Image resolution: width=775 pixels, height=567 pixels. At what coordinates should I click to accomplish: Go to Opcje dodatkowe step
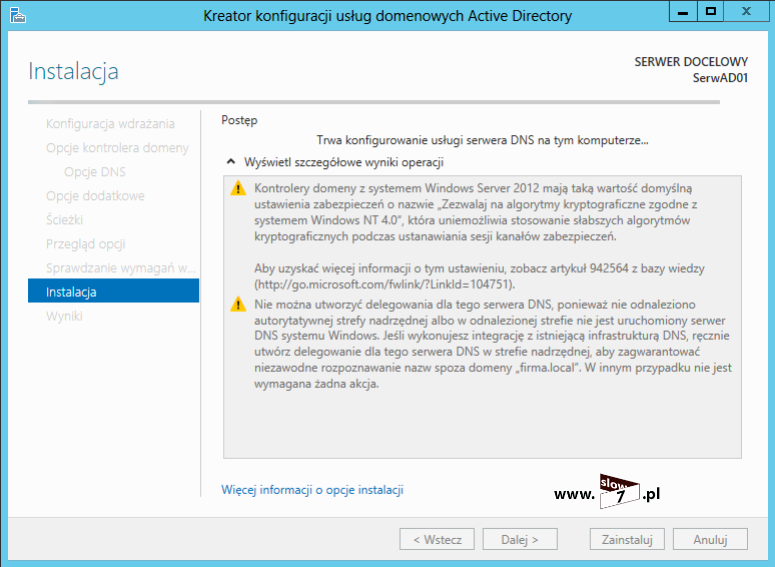pyautogui.click(x=95, y=196)
